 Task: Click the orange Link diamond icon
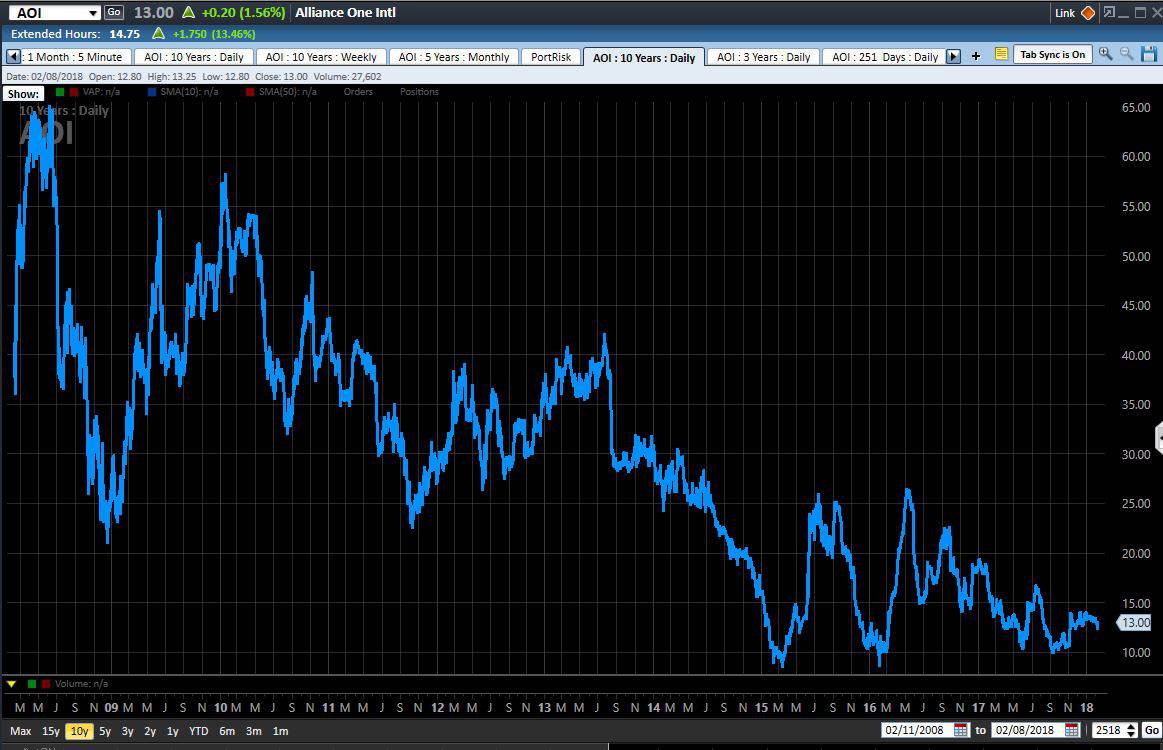click(x=1088, y=13)
